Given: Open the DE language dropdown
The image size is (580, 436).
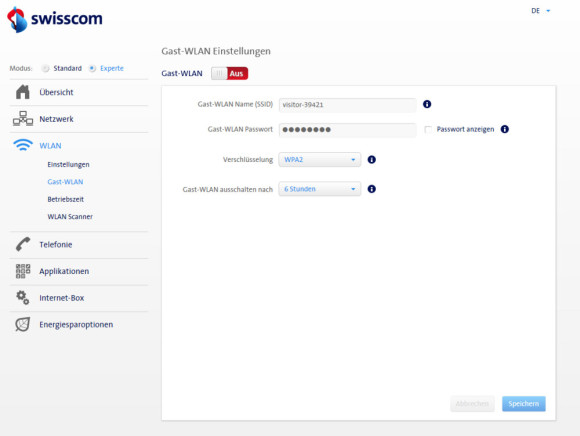Looking at the screenshot, I should [541, 11].
